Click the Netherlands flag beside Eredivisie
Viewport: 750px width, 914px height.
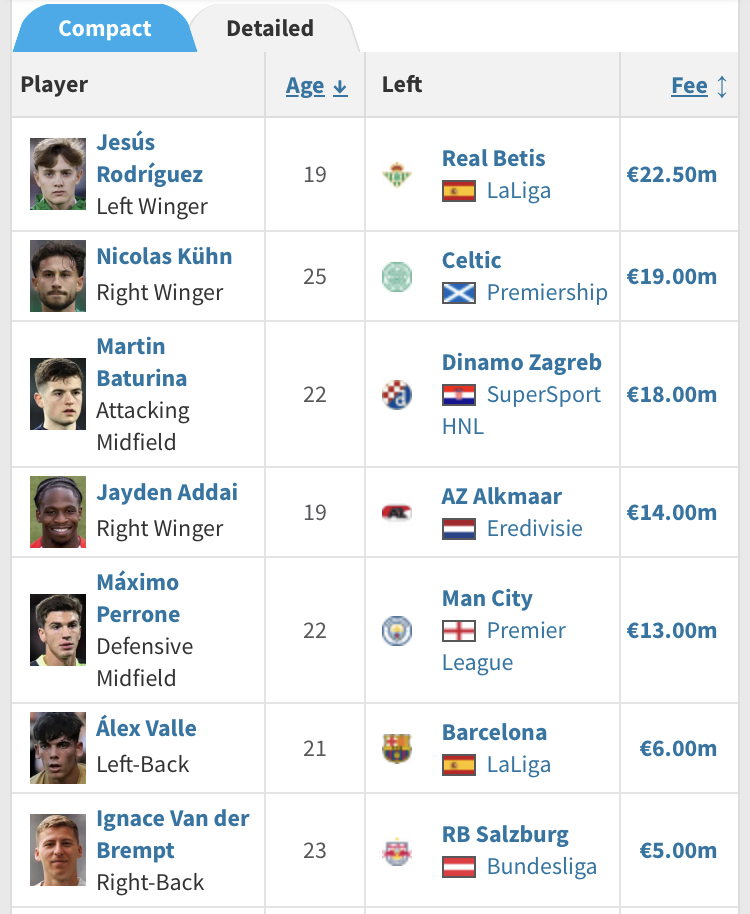(459, 529)
